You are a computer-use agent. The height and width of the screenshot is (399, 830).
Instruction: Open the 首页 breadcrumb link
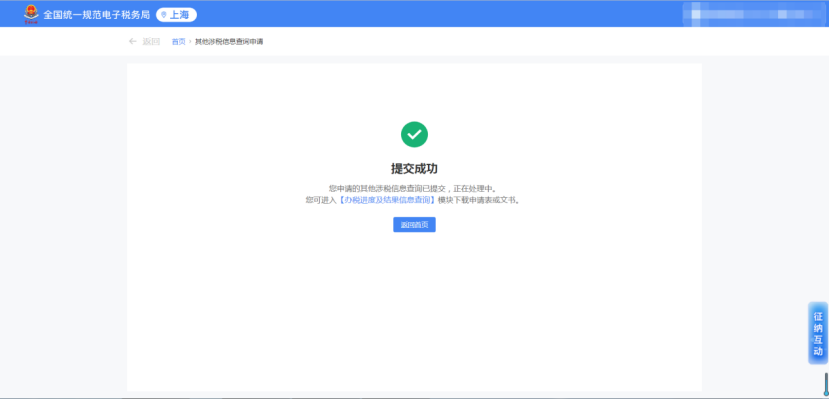[178, 42]
